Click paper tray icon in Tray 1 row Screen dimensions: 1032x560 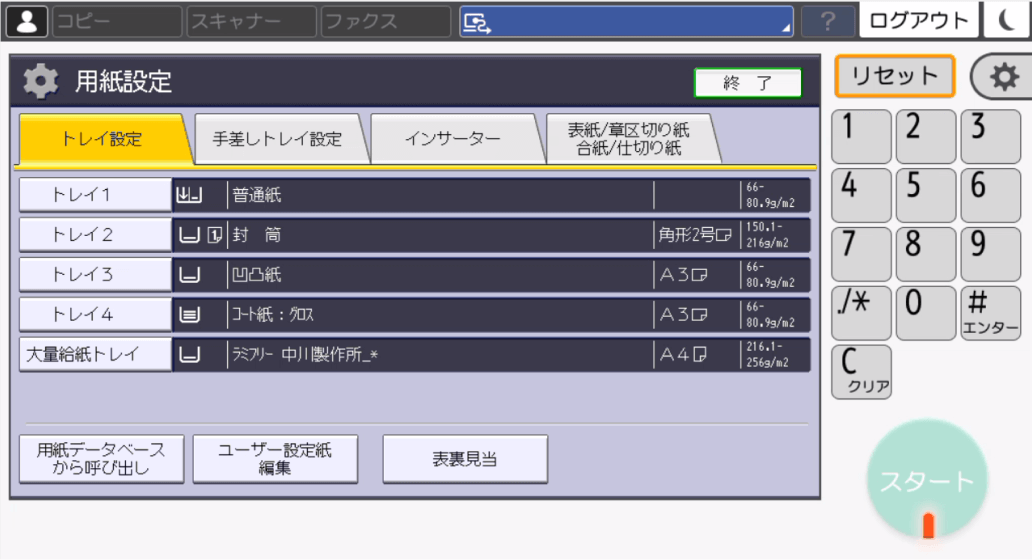pos(189,195)
